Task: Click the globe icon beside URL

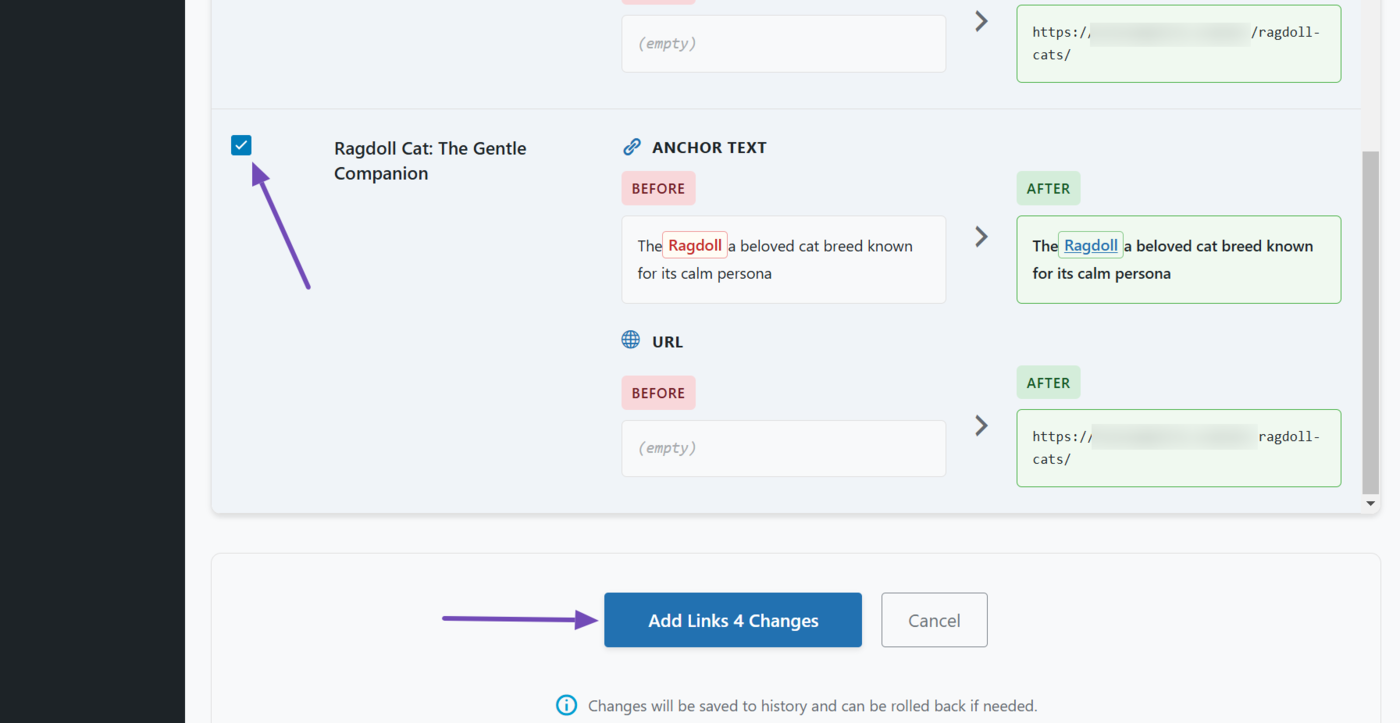Action: [631, 340]
